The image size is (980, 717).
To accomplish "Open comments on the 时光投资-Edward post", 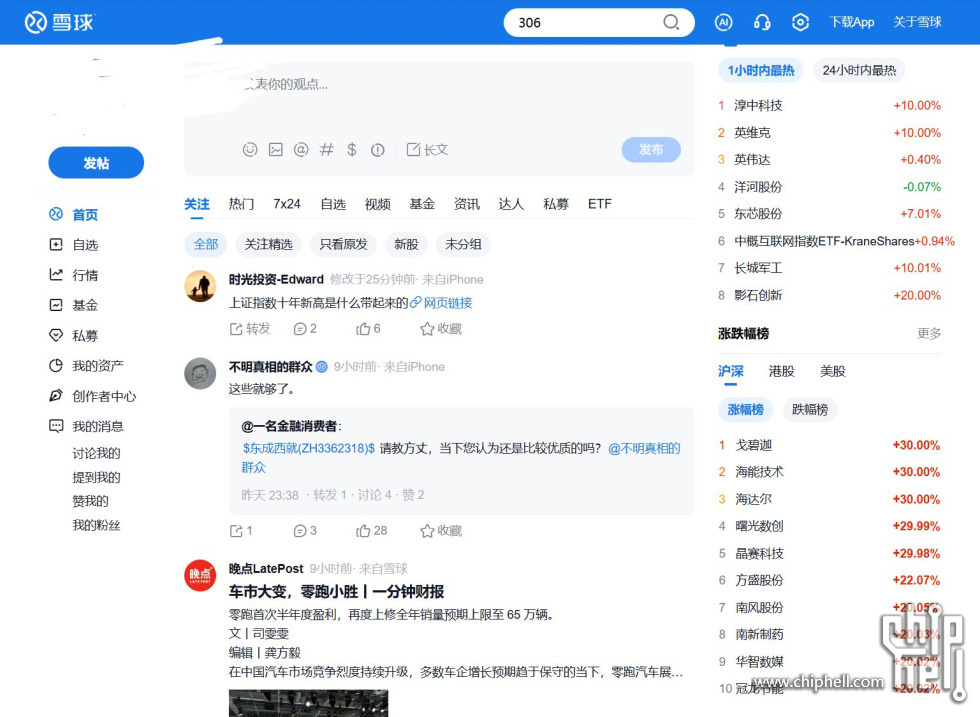I will click(305, 329).
